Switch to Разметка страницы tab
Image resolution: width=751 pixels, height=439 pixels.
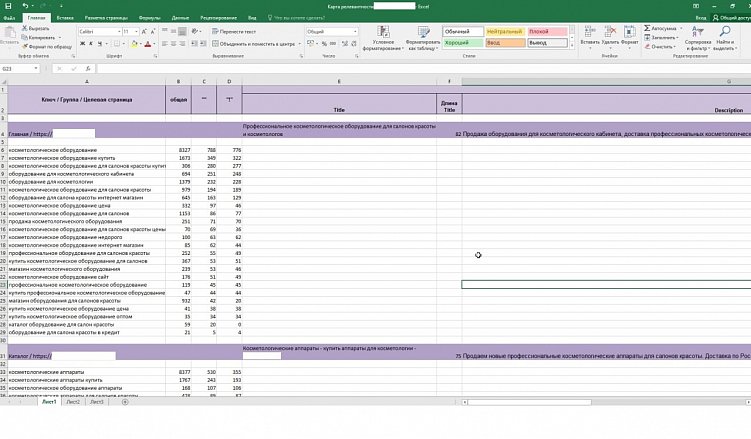pyautogui.click(x=106, y=18)
